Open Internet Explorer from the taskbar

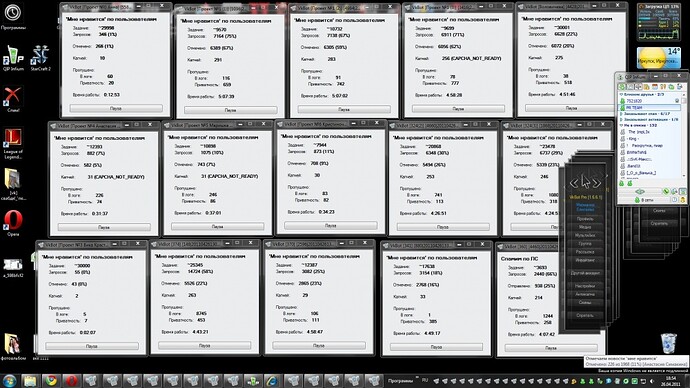point(272,381)
